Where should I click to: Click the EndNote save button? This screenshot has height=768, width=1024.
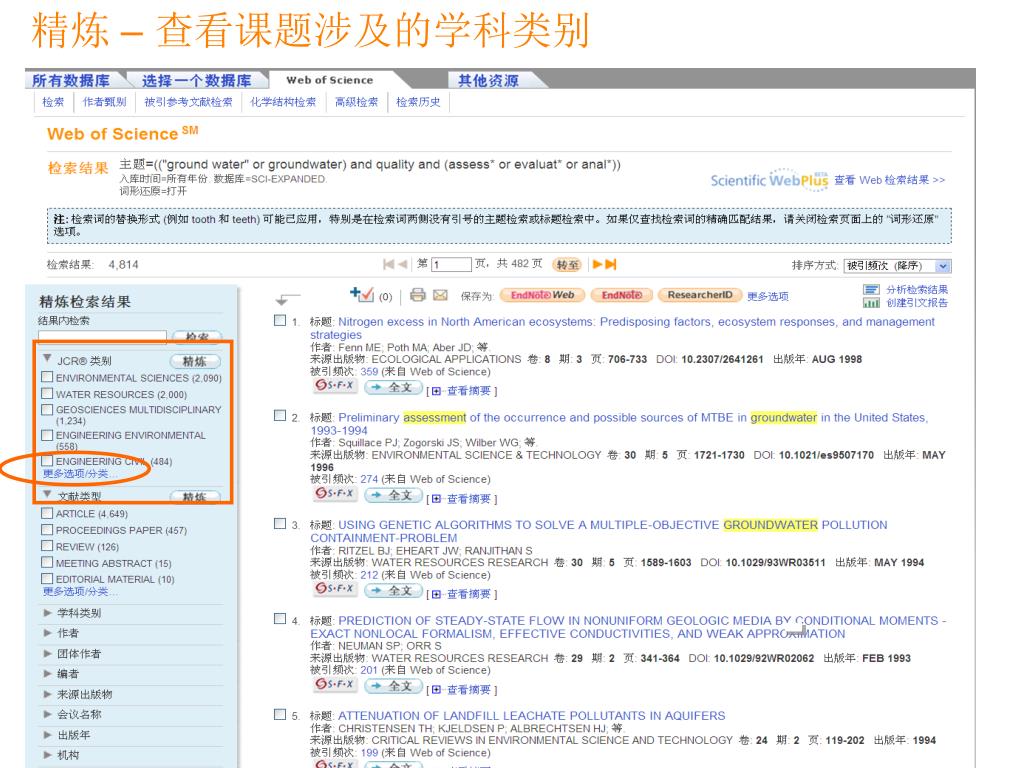622,295
